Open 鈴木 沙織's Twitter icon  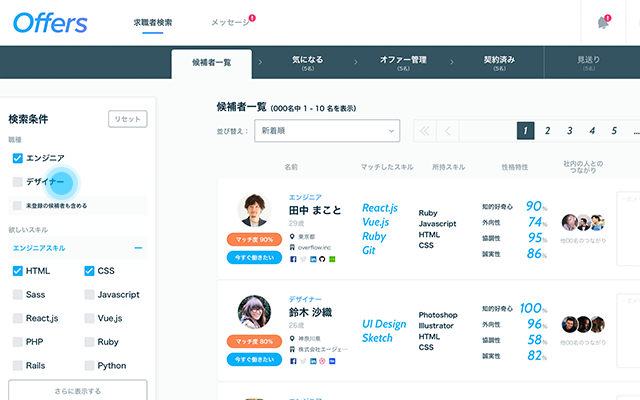[x=302, y=359]
